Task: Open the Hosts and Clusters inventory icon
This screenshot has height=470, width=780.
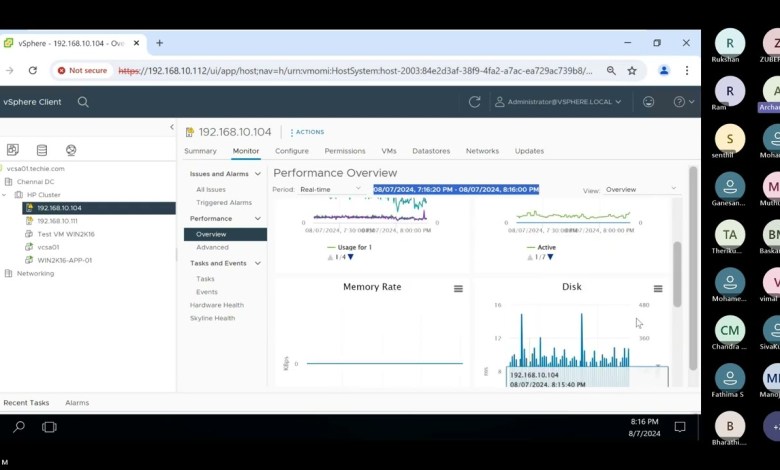Action: click(x=13, y=150)
